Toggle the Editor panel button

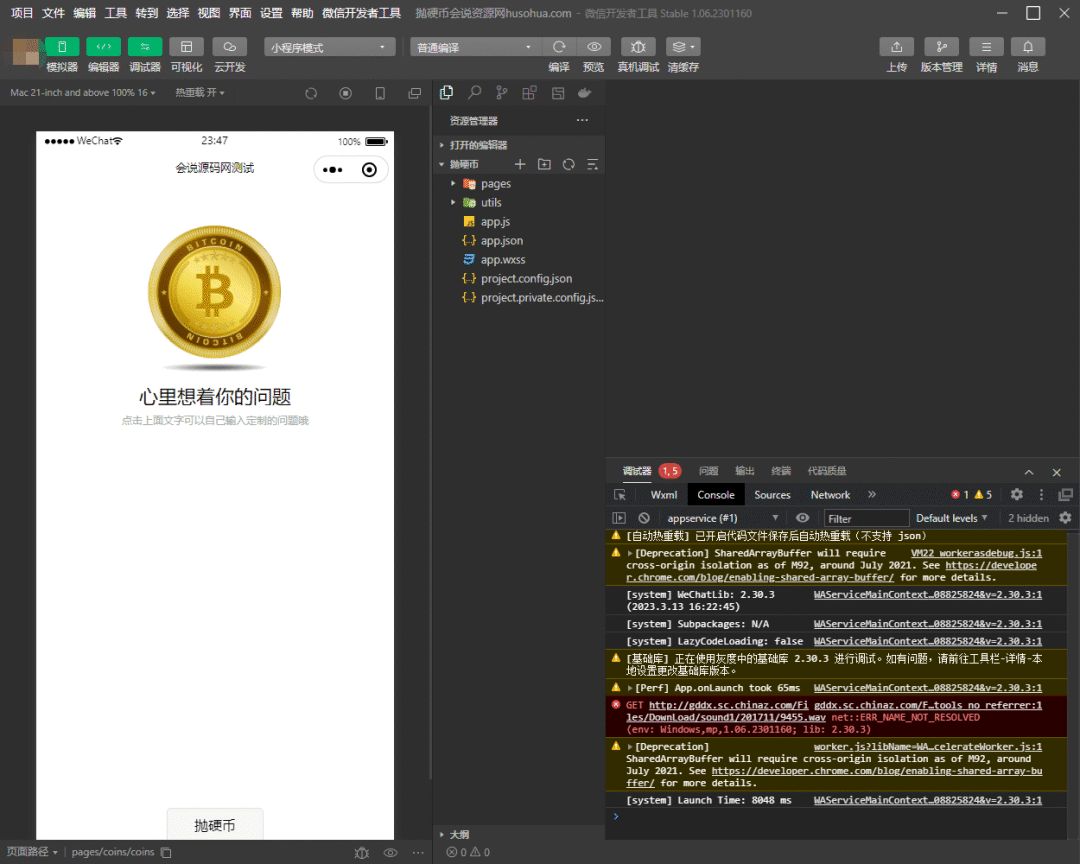[103, 47]
